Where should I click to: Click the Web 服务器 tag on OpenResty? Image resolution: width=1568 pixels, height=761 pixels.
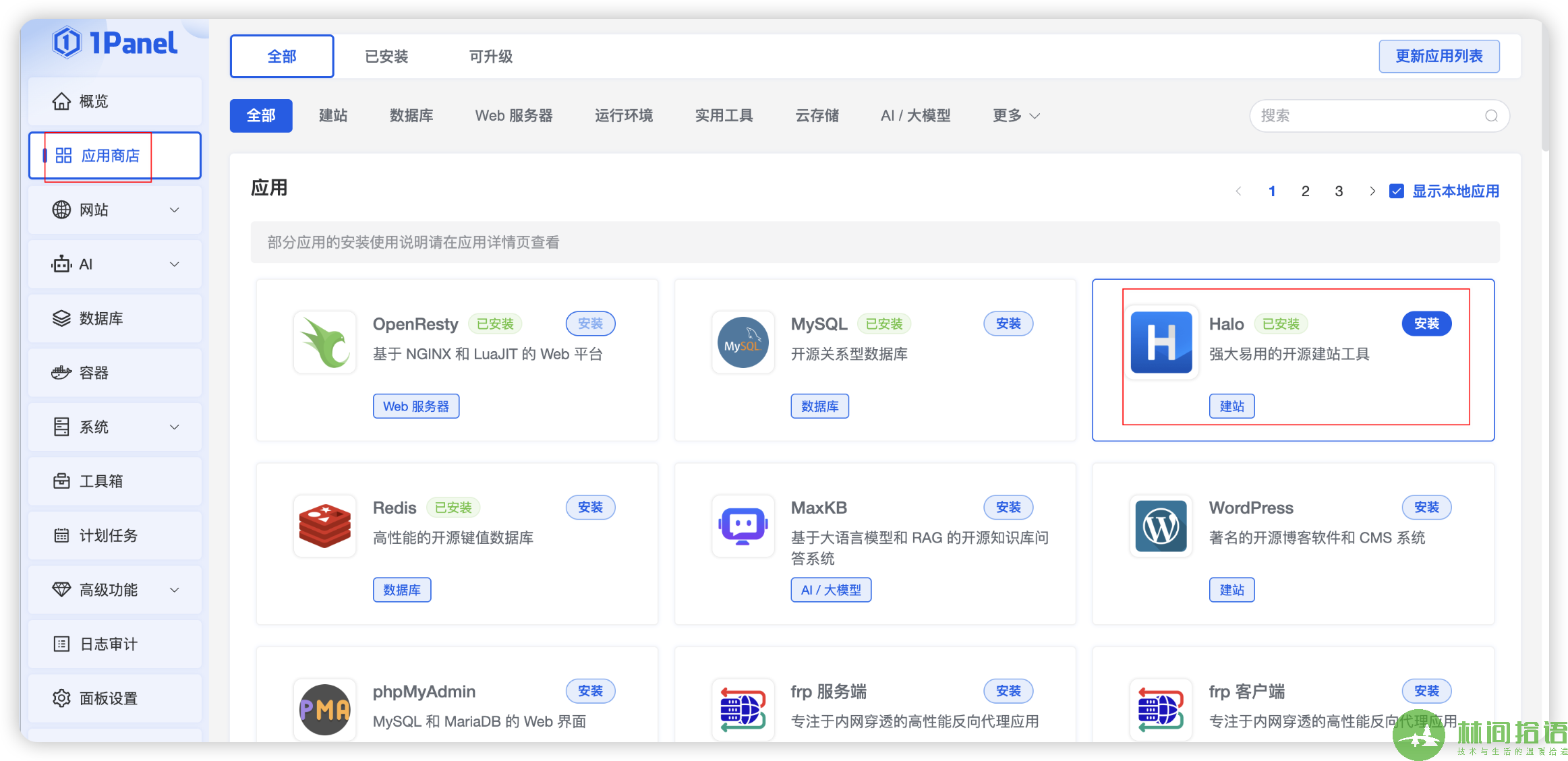pyautogui.click(x=416, y=406)
